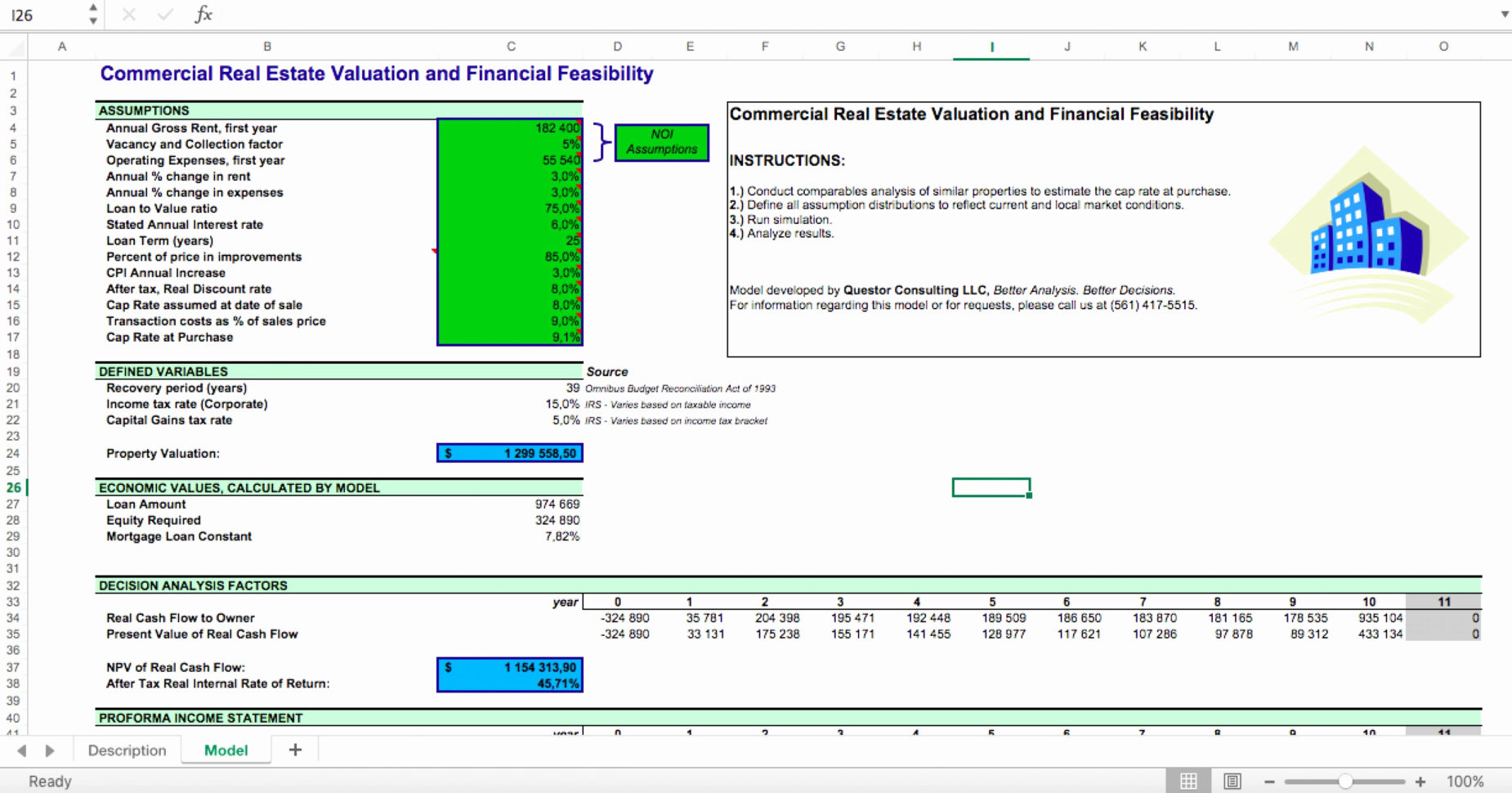1512x793 pixels.
Task: Click the Cancel icon in the formula bar
Action: 128,14
